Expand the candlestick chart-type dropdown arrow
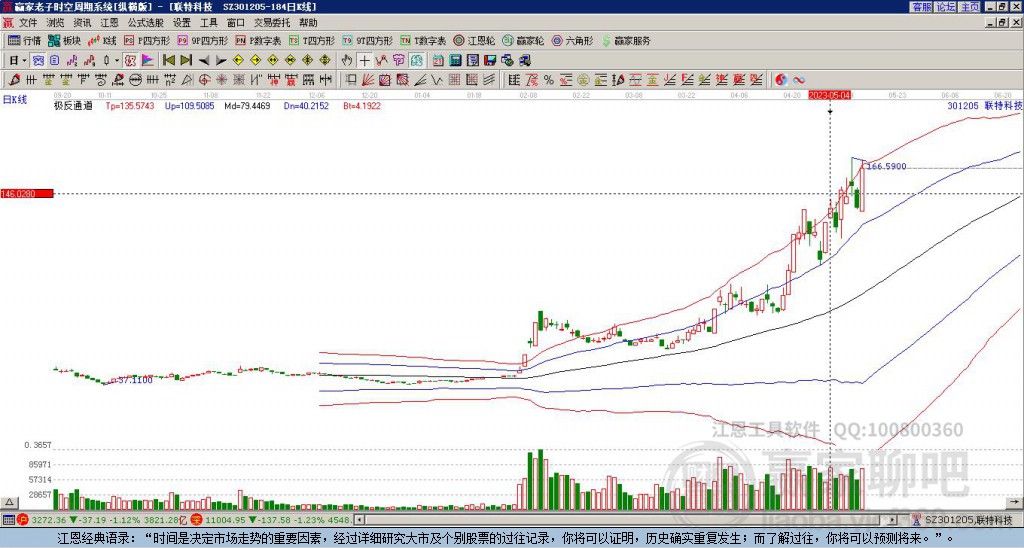The image size is (1024, 548). 117,61
